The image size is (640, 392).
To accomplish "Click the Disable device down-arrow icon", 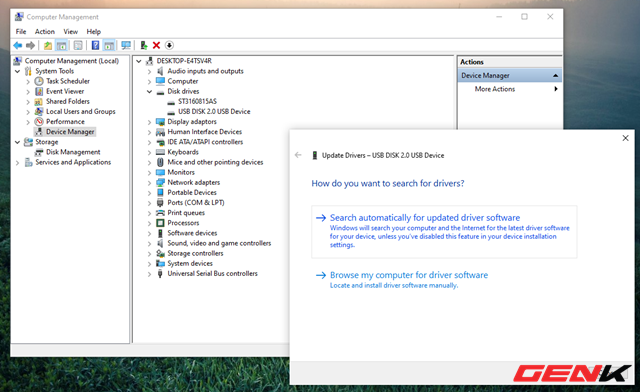I will coord(169,45).
